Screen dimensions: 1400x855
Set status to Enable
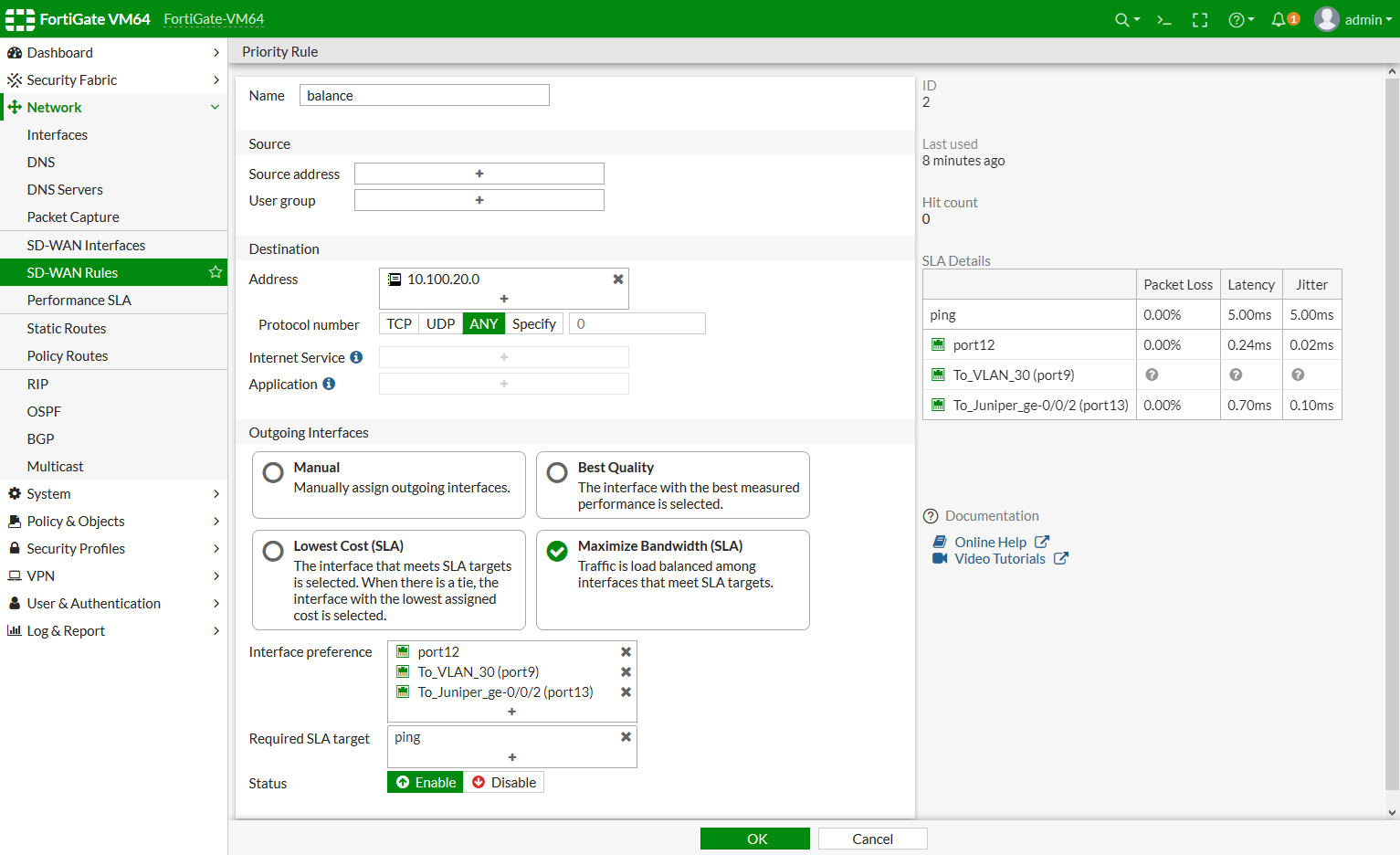[x=426, y=783]
